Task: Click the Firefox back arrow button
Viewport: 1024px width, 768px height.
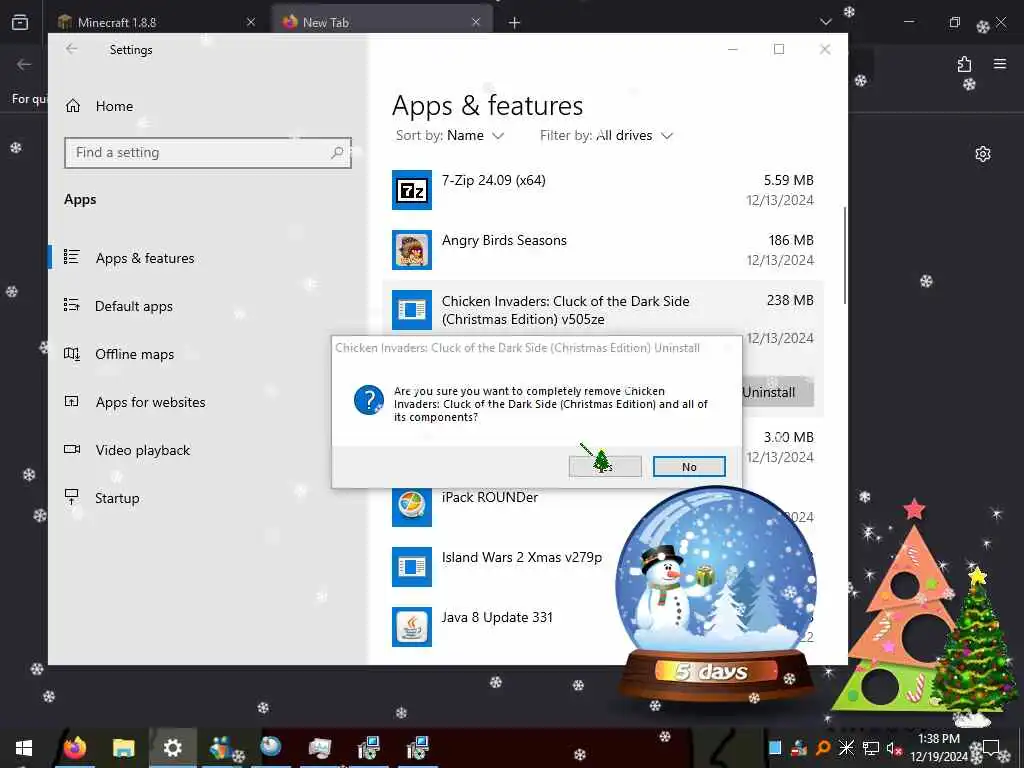Action: click(24, 64)
